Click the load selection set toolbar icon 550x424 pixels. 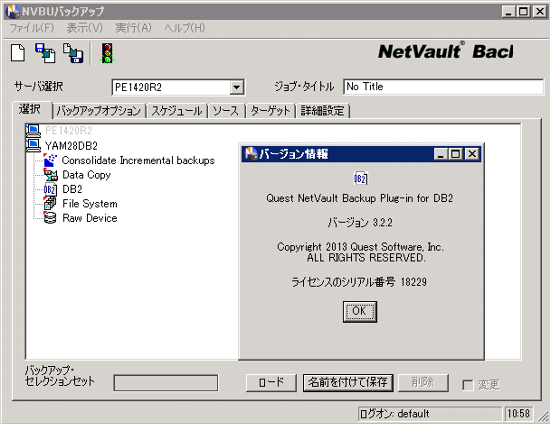click(x=45, y=53)
